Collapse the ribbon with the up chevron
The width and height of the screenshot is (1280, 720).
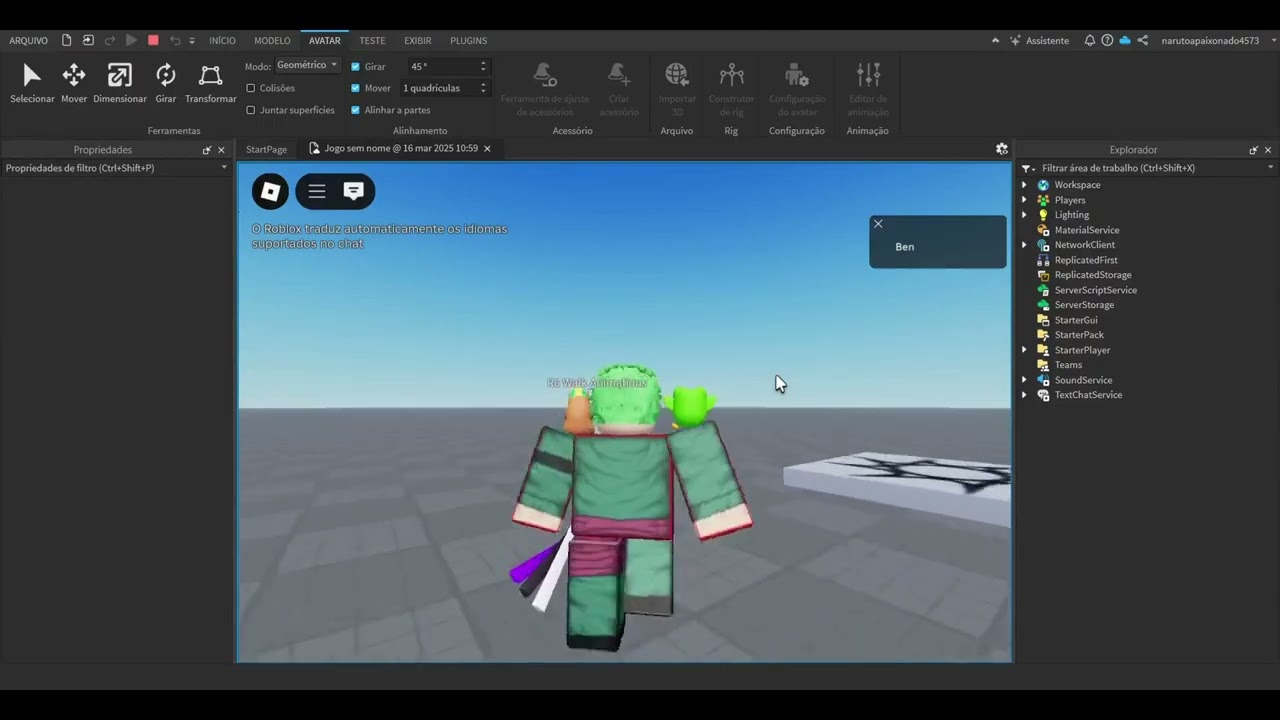995,41
